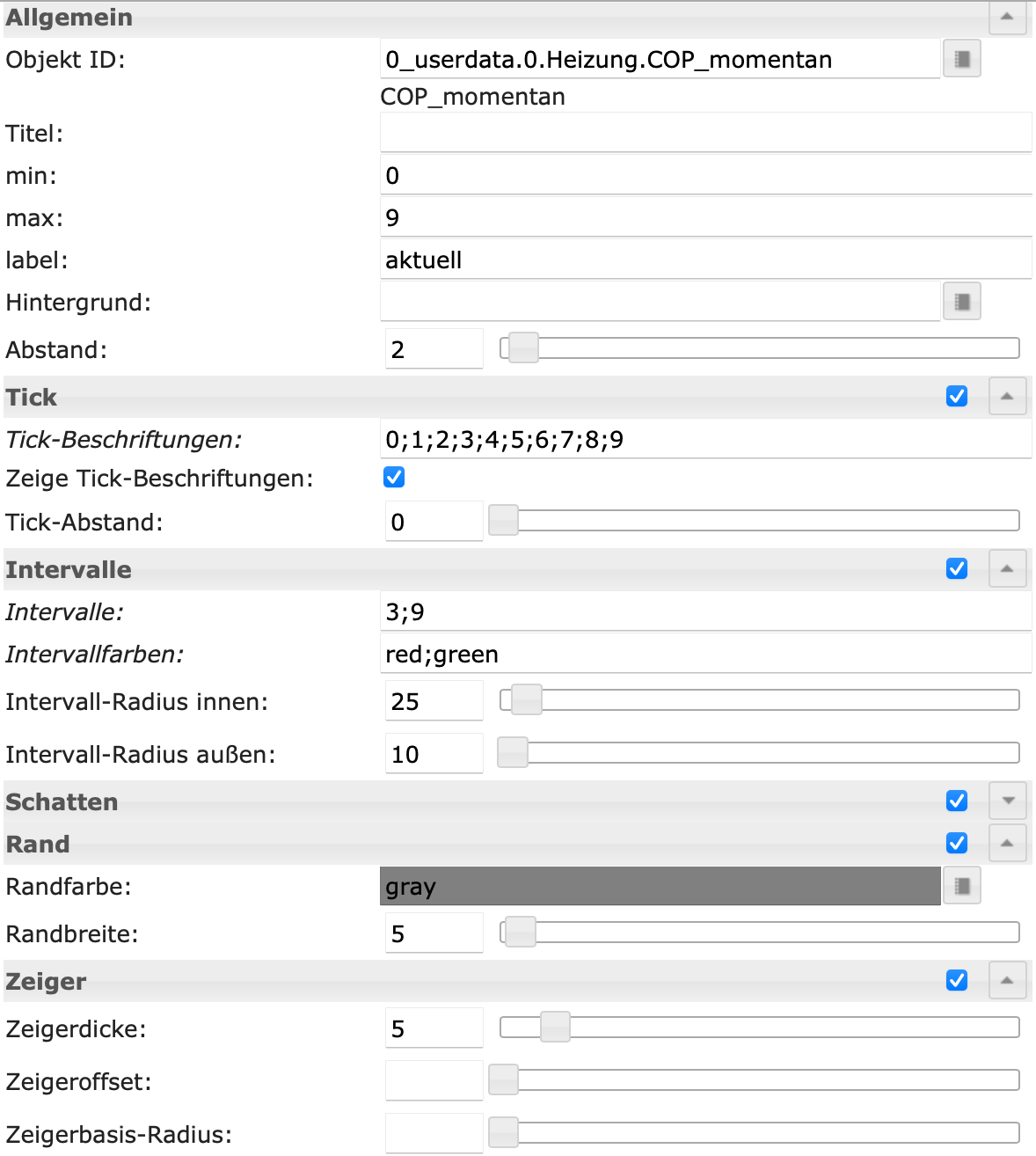This screenshot has height=1156, width=1036.
Task: Expand the Schatten section
Action: tap(1007, 801)
